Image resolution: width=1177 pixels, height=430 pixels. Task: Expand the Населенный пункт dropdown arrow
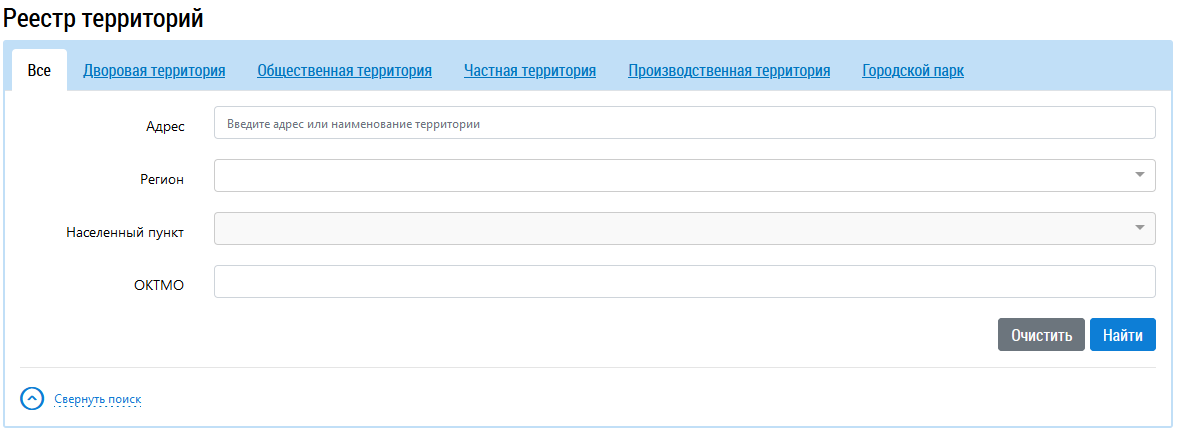coord(1139,228)
